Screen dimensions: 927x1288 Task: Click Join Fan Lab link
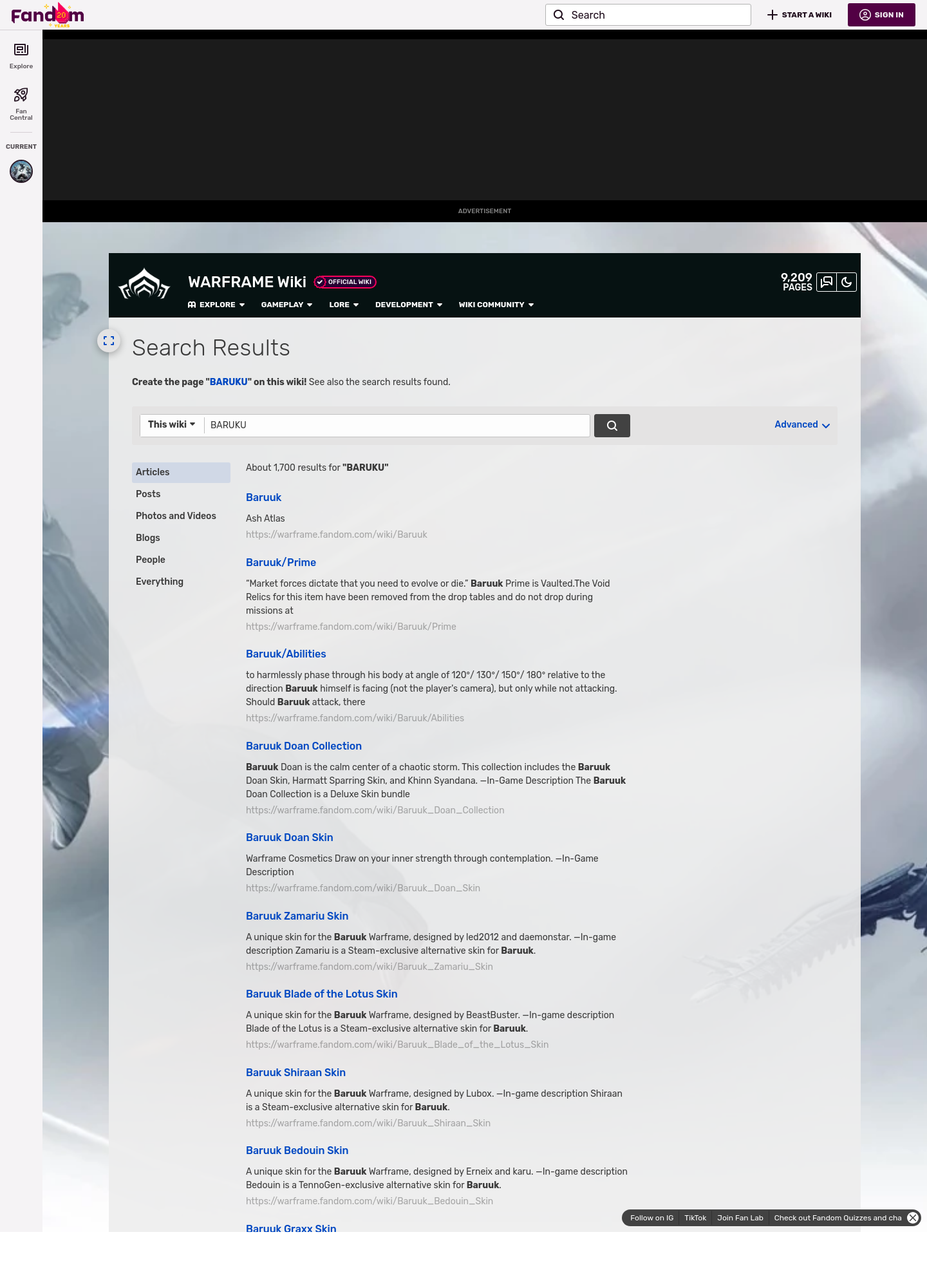[740, 1218]
